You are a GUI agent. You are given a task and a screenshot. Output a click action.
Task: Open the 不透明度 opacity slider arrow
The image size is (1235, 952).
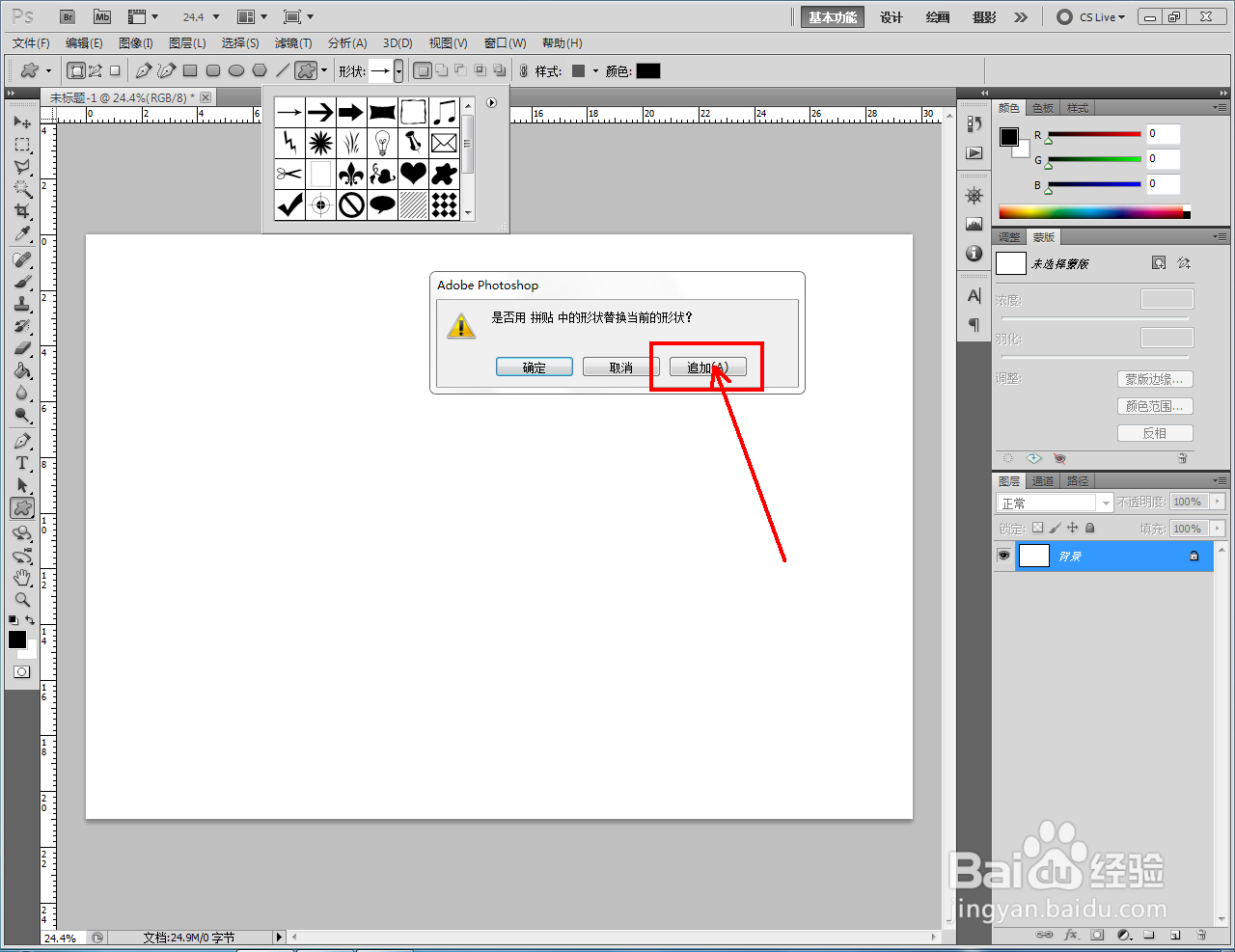coord(1219,502)
